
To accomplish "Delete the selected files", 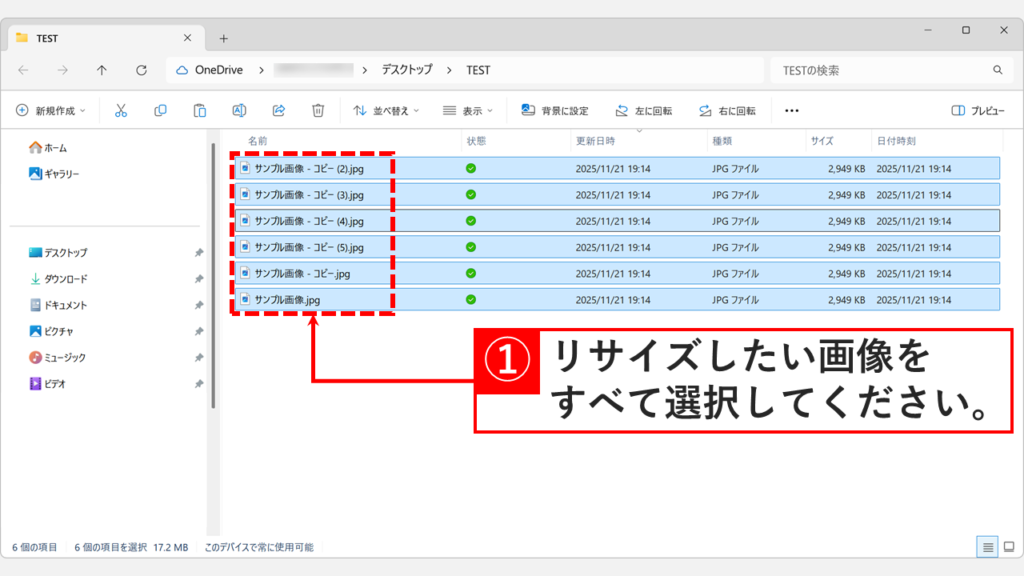I will click(x=318, y=110).
